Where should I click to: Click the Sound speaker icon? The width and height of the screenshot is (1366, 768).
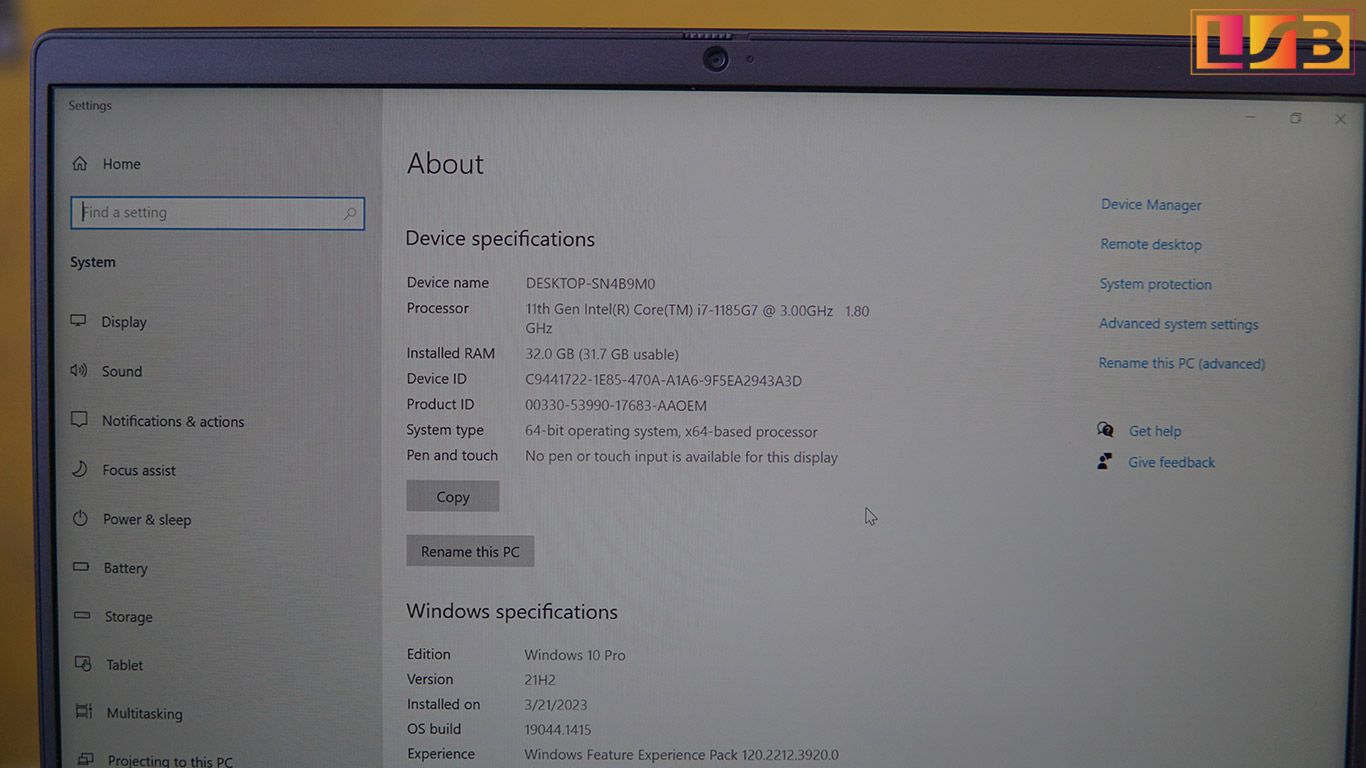point(79,371)
